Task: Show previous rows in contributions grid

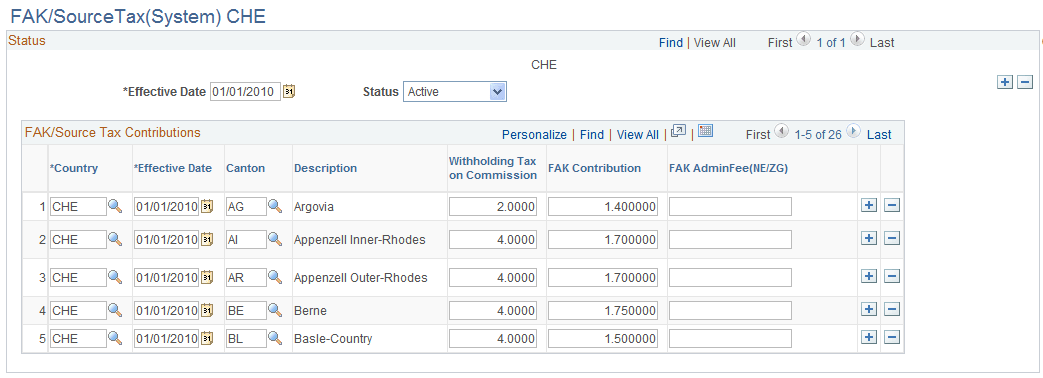Action: [782, 132]
